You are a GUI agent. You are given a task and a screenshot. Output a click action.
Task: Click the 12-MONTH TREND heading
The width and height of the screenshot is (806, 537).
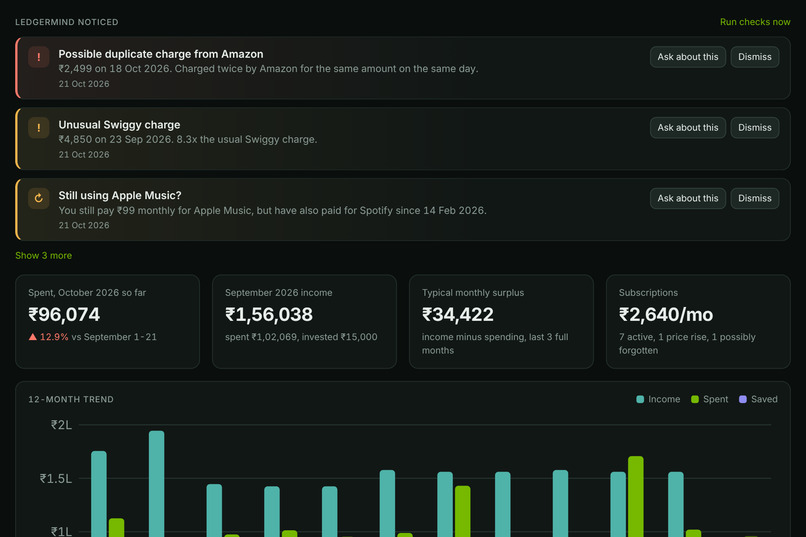[x=71, y=399]
